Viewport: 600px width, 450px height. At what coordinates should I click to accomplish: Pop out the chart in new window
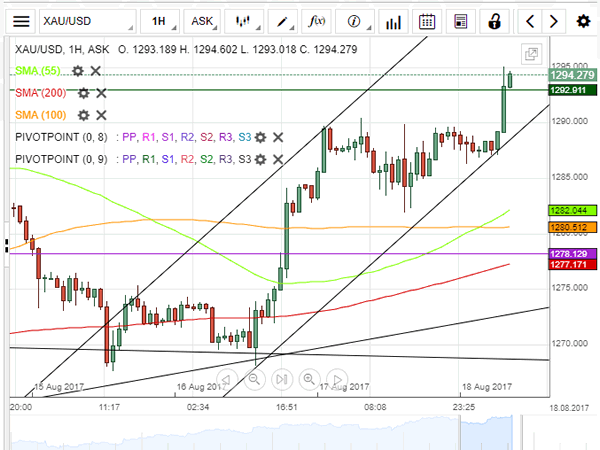click(532, 55)
